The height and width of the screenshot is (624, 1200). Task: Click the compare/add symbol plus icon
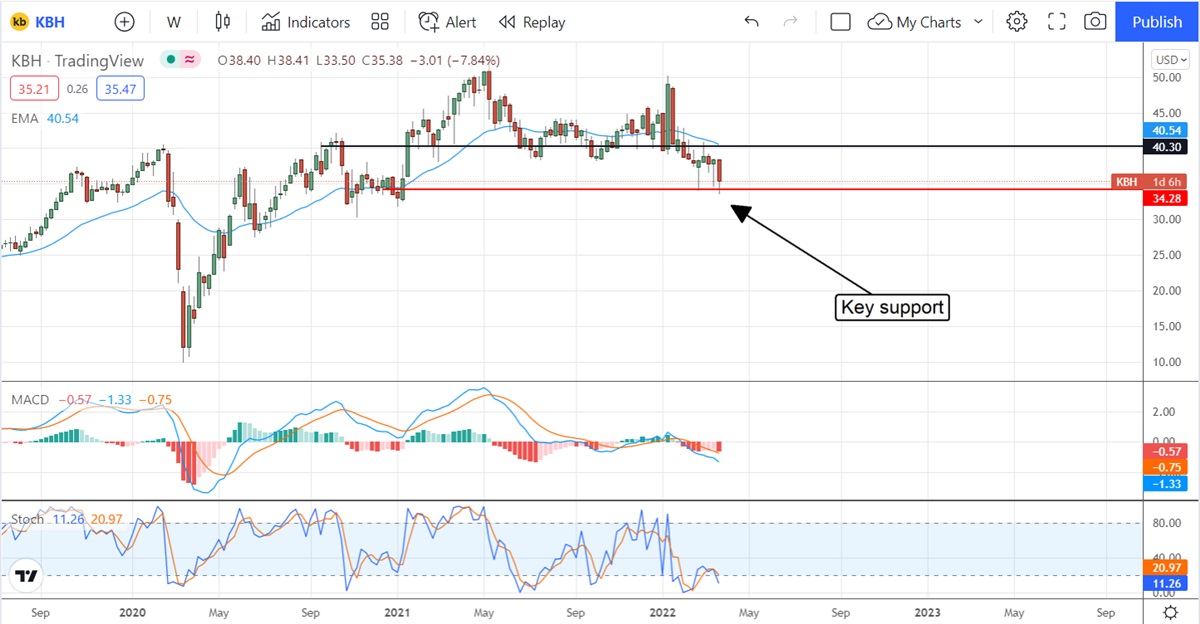coord(124,22)
